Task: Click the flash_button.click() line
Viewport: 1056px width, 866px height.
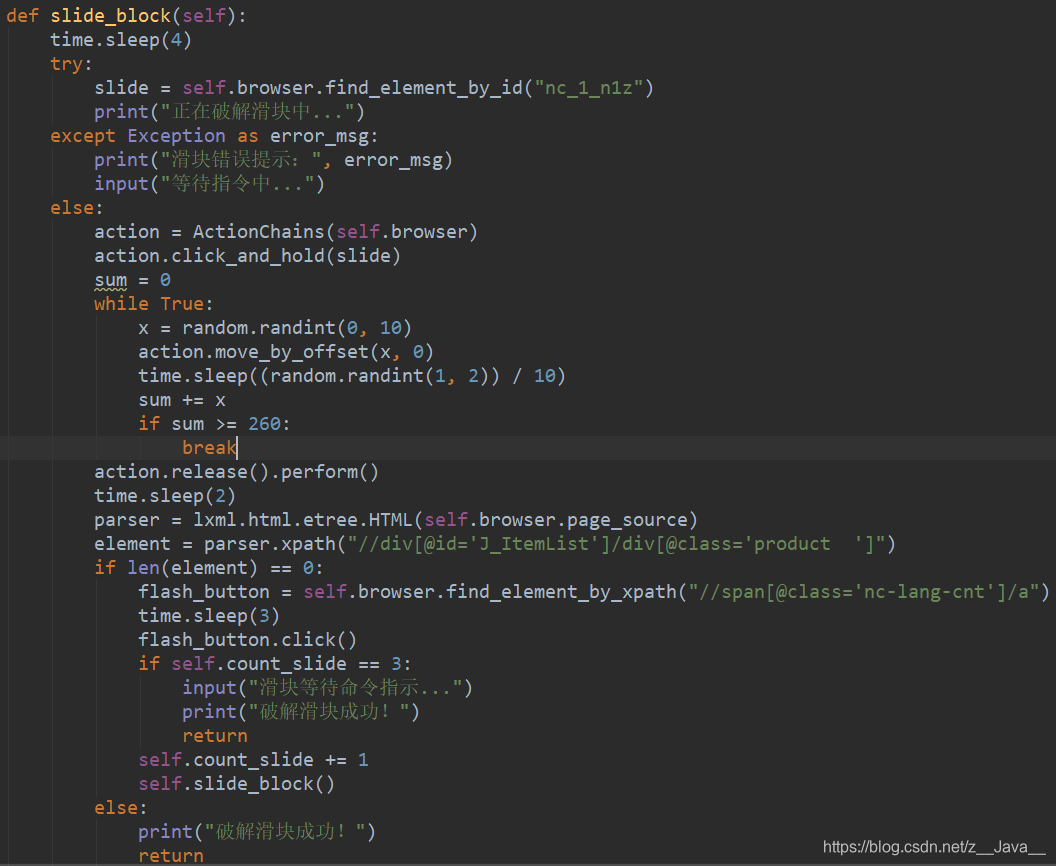Action: 247,640
